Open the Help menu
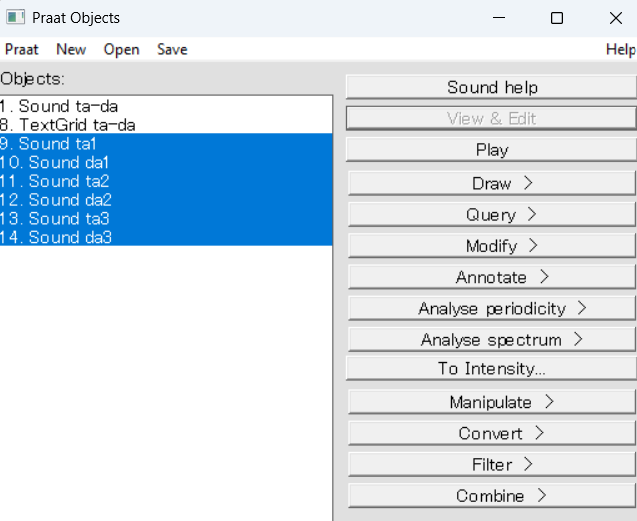Screen dimensions: 637x521 click(x=620, y=50)
